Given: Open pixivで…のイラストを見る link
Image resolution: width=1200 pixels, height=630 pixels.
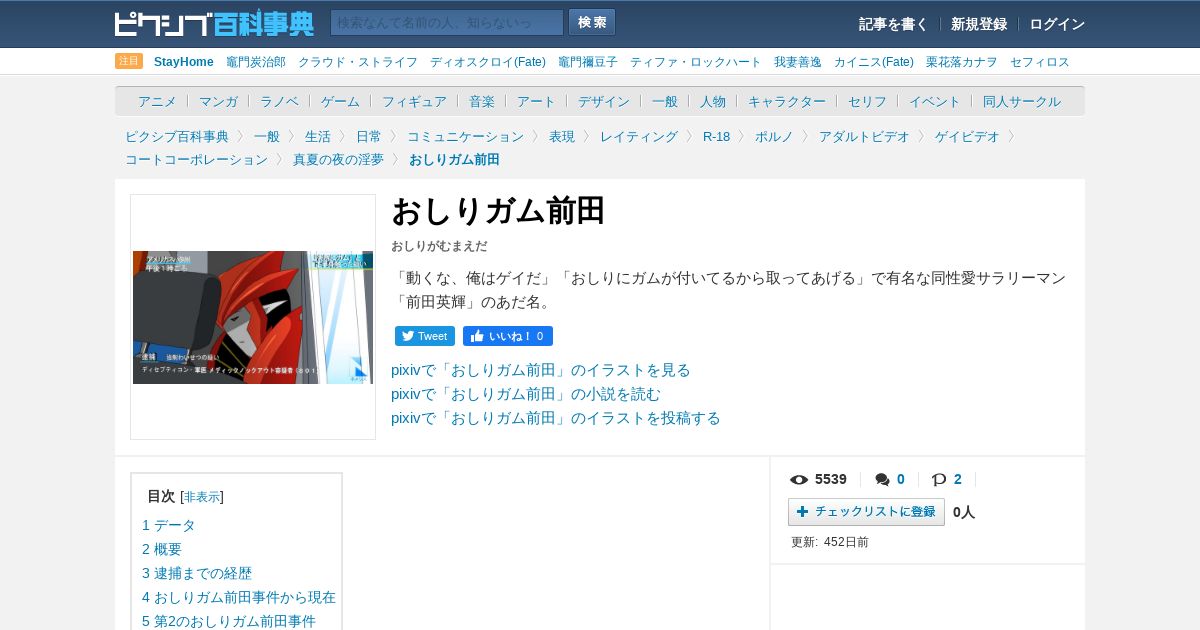Looking at the screenshot, I should coord(541,370).
